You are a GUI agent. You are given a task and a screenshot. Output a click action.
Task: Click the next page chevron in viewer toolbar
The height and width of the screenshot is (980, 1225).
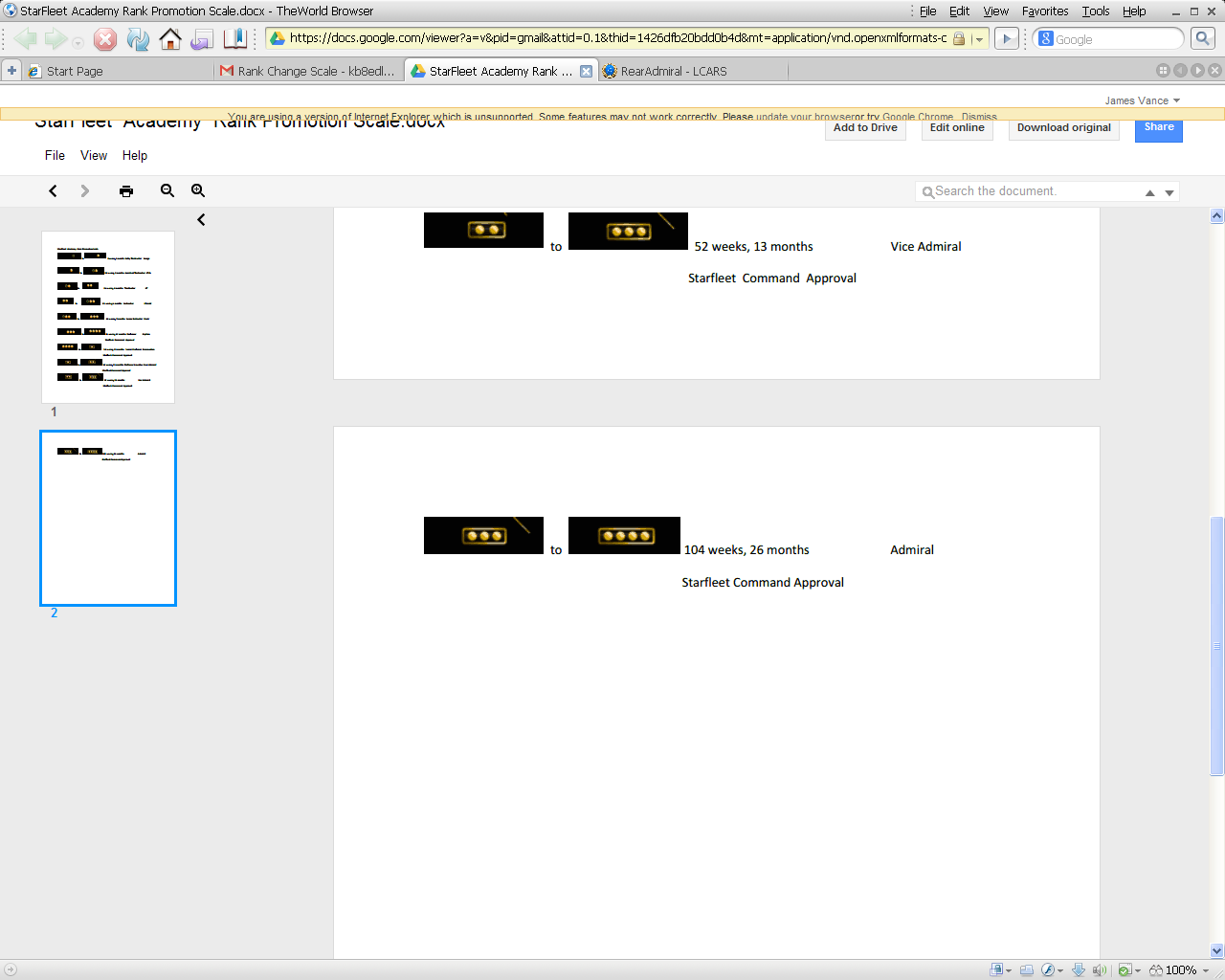point(84,190)
